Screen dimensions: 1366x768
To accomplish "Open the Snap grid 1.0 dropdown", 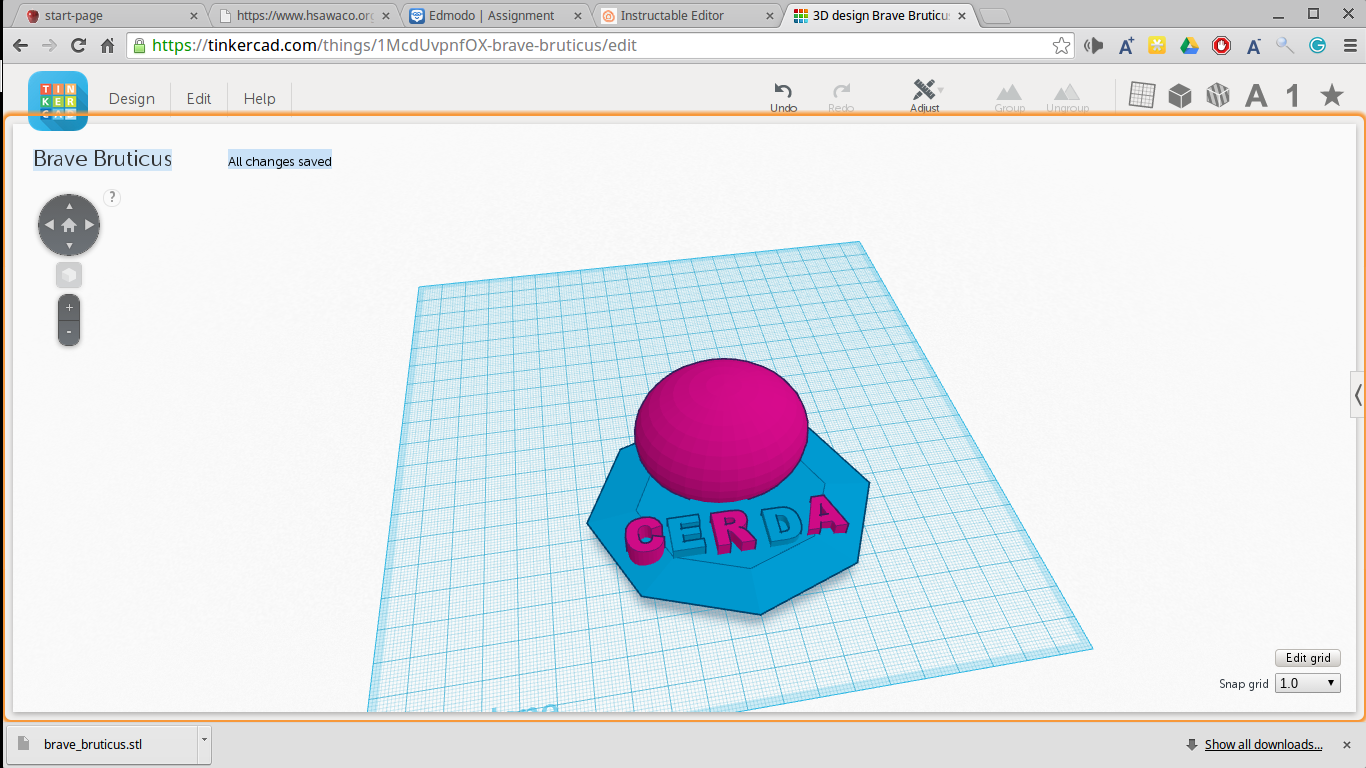I will click(1308, 683).
